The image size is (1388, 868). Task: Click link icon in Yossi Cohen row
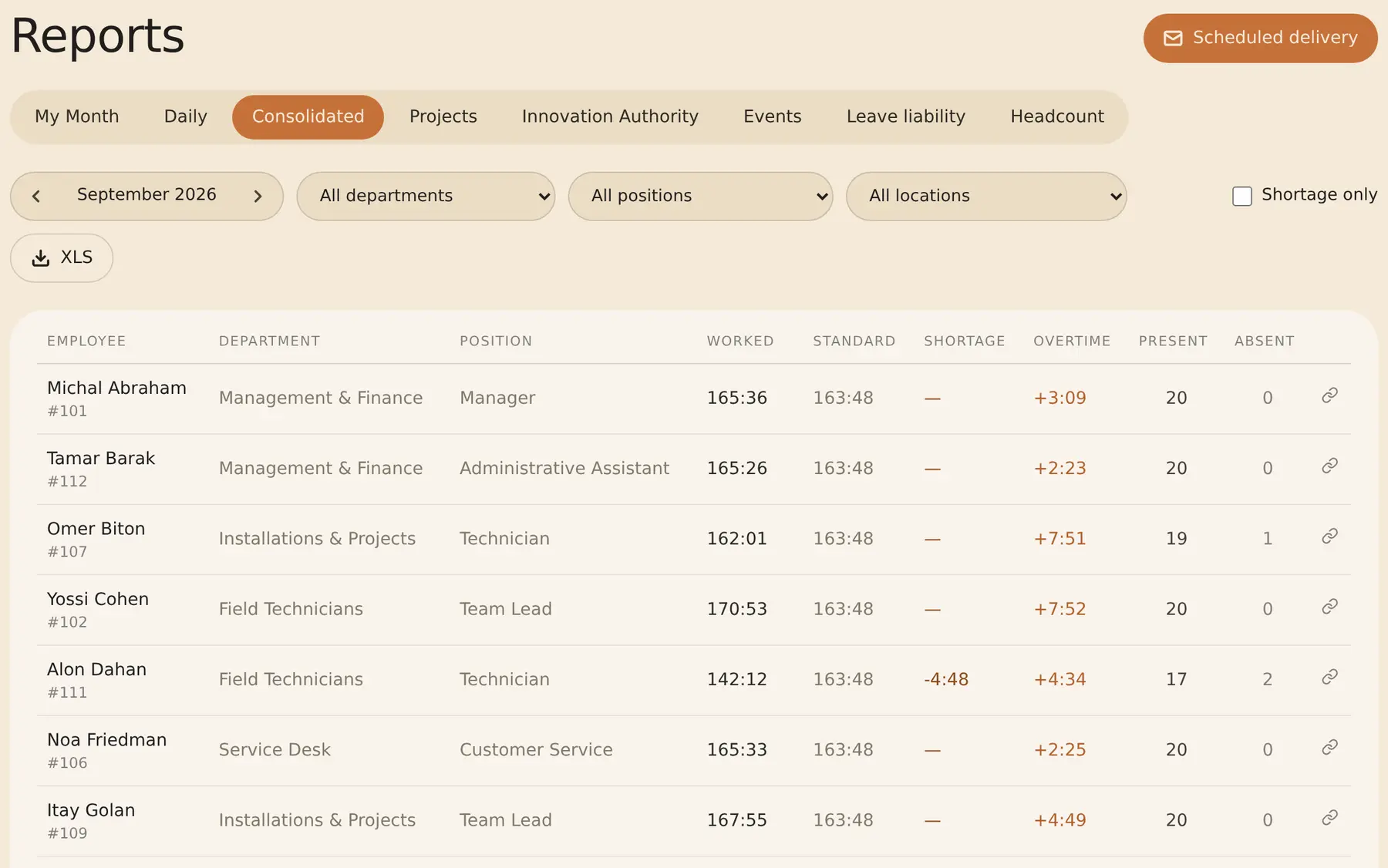point(1329,607)
